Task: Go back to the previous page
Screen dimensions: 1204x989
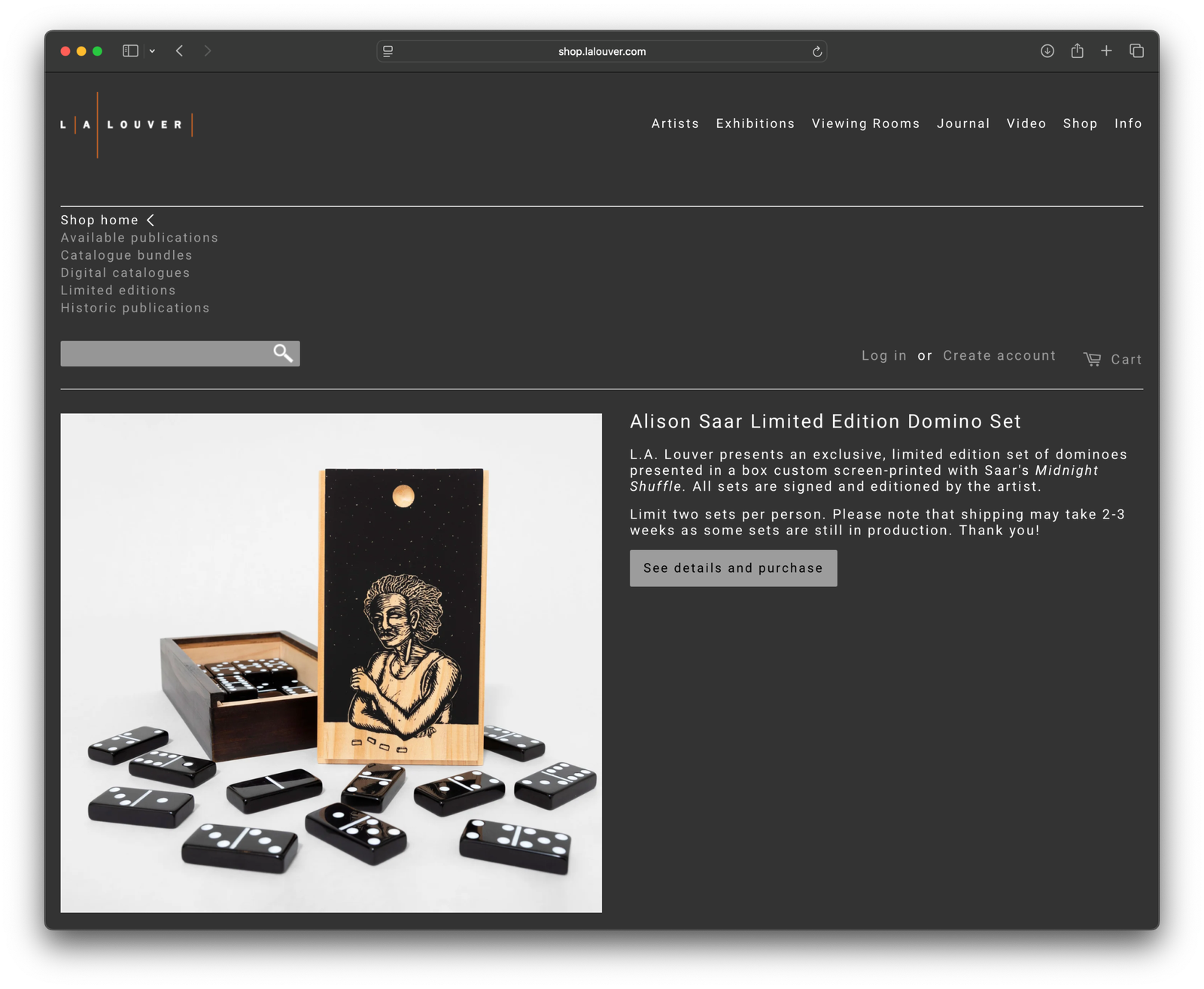Action: point(179,51)
